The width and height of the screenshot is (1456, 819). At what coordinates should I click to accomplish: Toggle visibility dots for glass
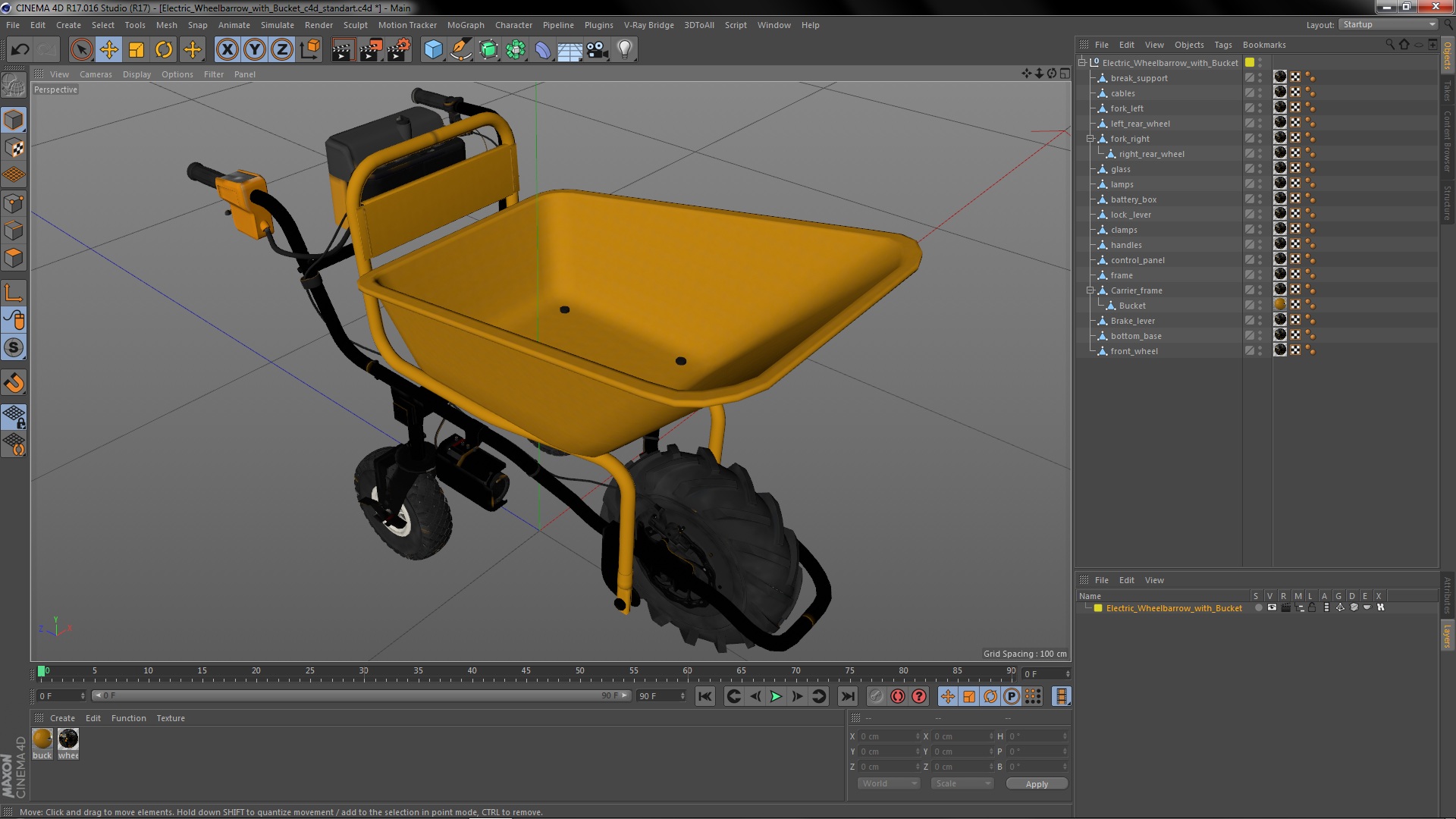1260,169
